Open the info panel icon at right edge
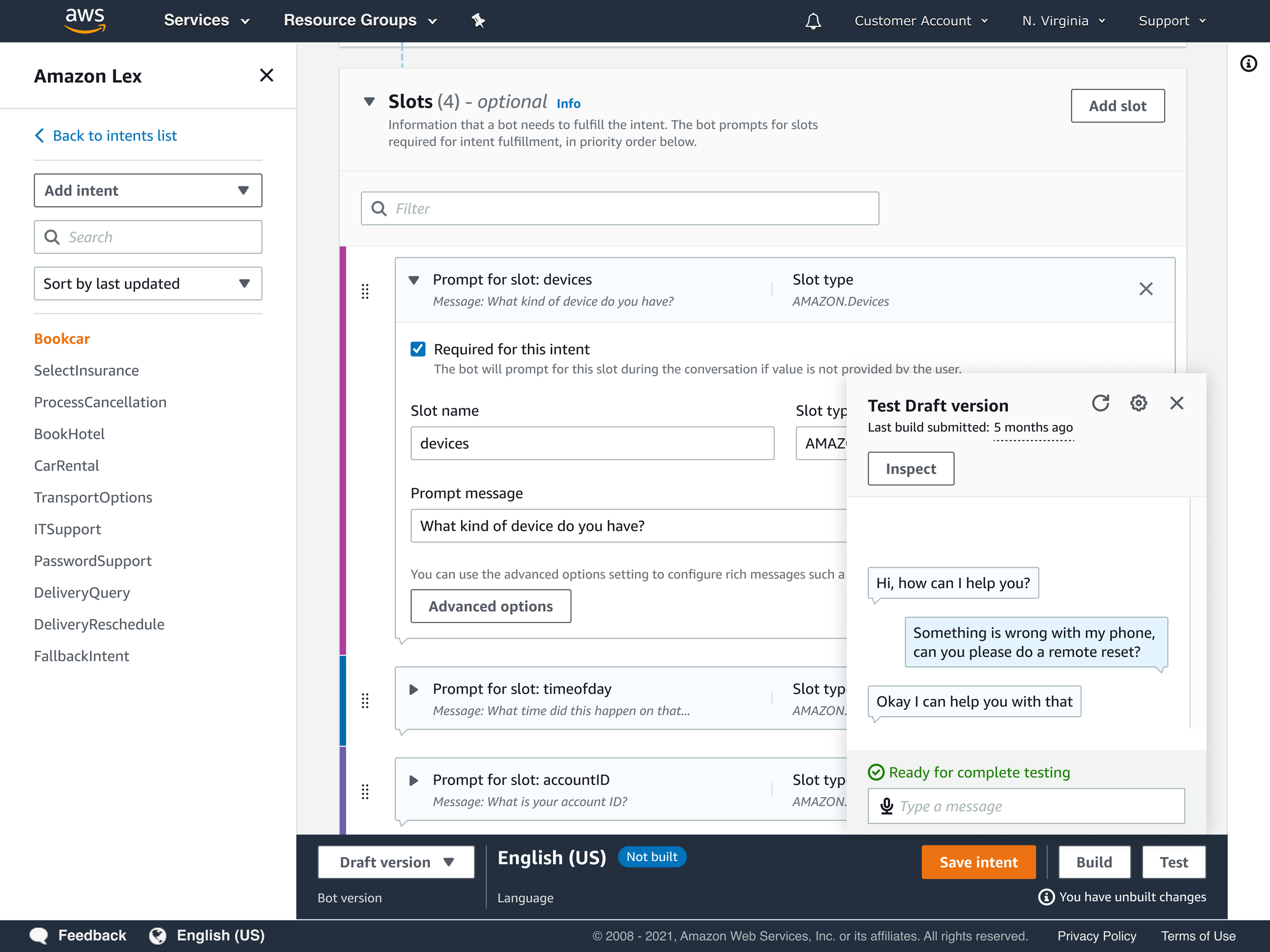The height and width of the screenshot is (952, 1270). tap(1248, 63)
